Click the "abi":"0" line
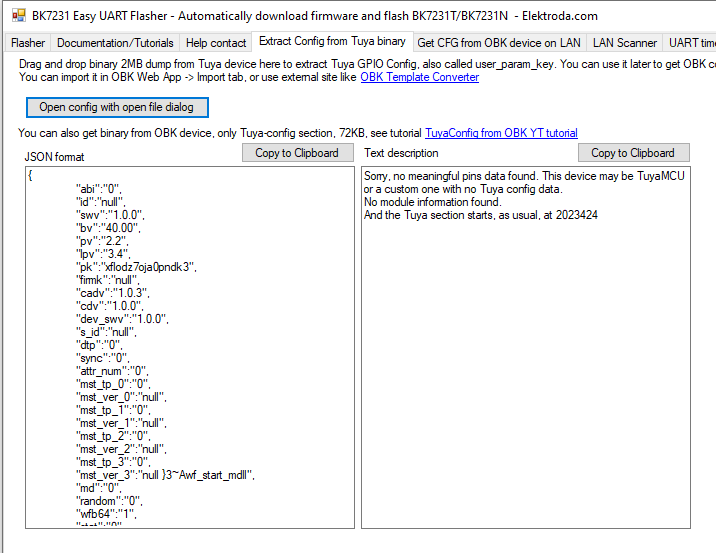Image resolution: width=716 pixels, height=553 pixels. click(99, 189)
